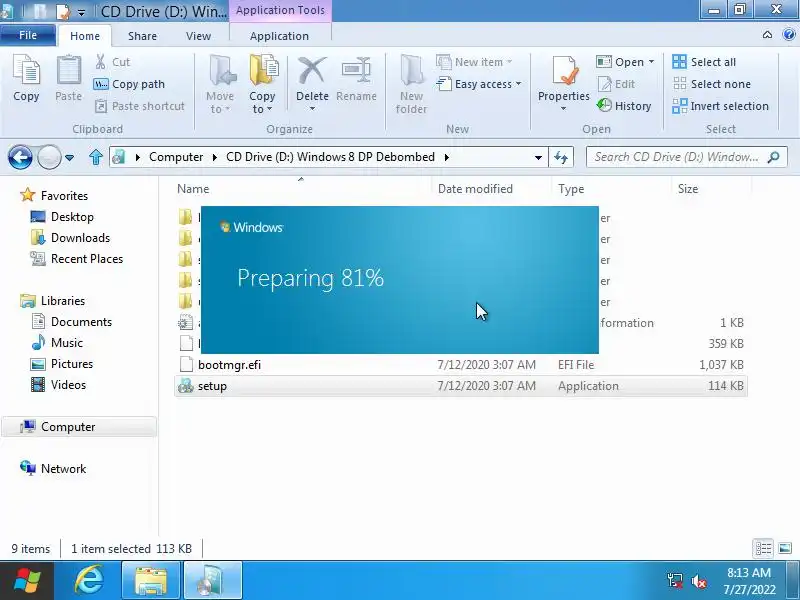Open the File menu tab

[28, 35]
